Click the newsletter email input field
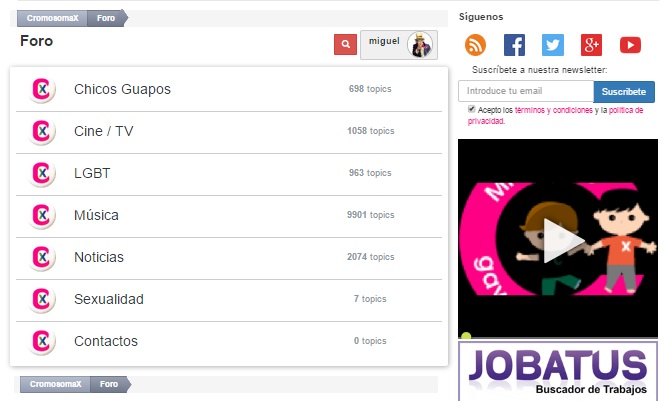The height and width of the screenshot is (401, 666). (x=525, y=91)
